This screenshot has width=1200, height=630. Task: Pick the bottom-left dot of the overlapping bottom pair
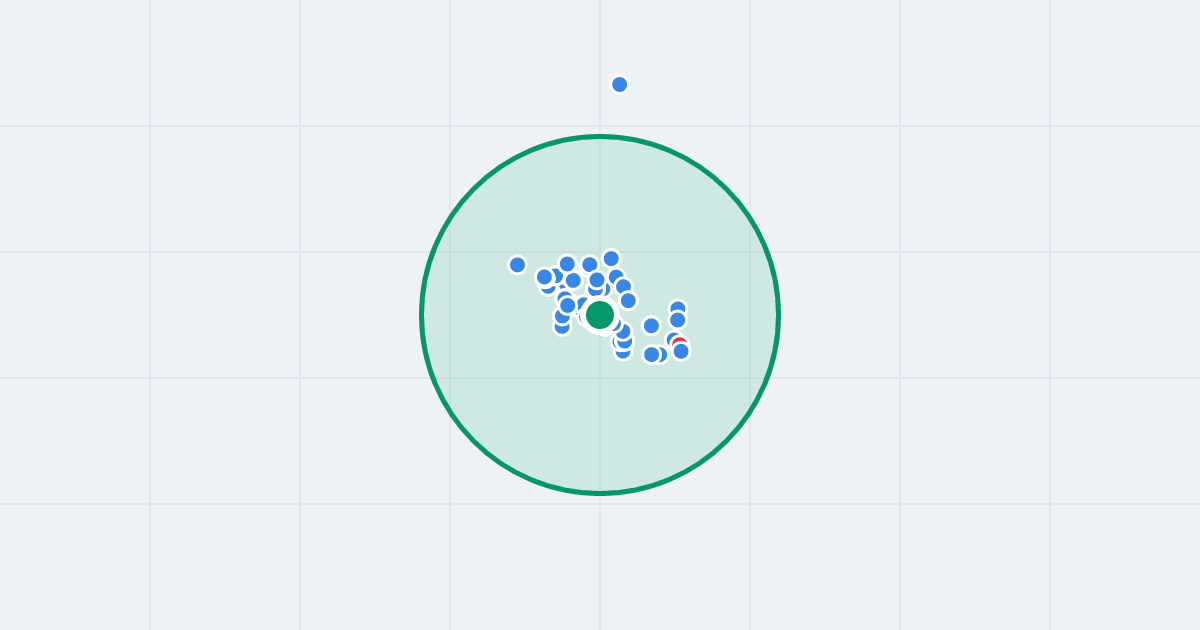pos(651,354)
